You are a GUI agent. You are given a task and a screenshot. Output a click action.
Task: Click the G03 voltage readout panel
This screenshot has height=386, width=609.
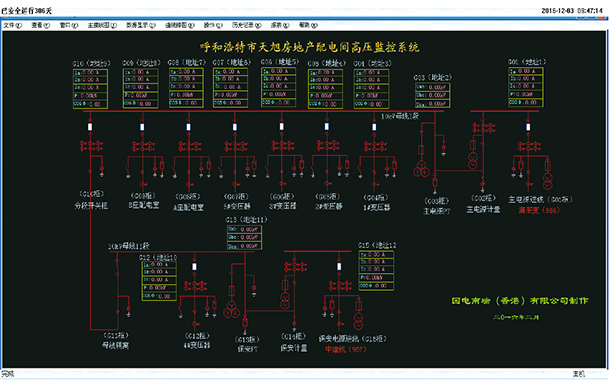click(432, 95)
